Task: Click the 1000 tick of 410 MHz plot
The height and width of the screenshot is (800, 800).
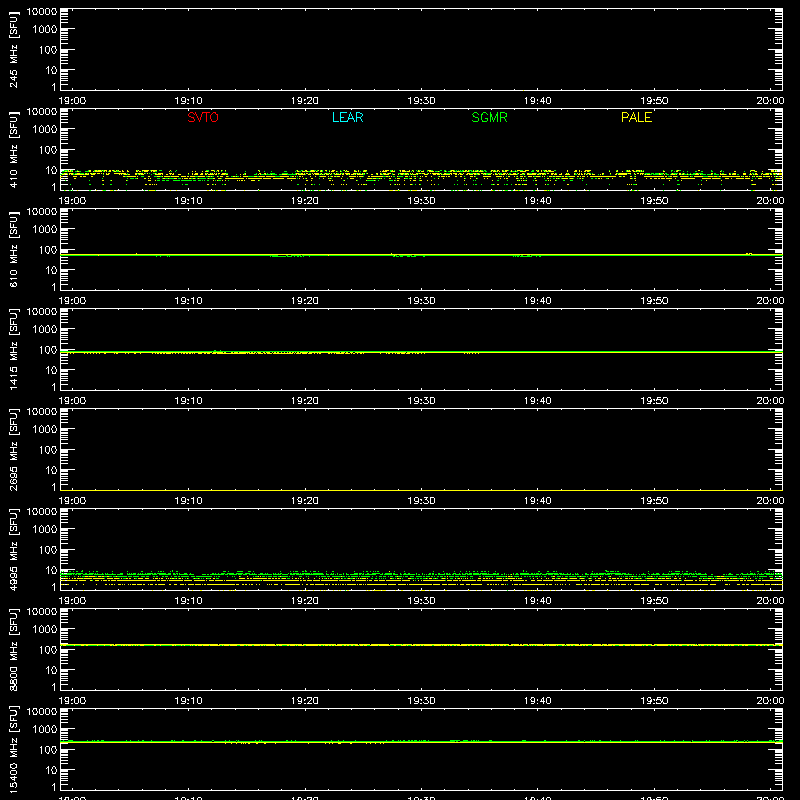Action: [45, 130]
